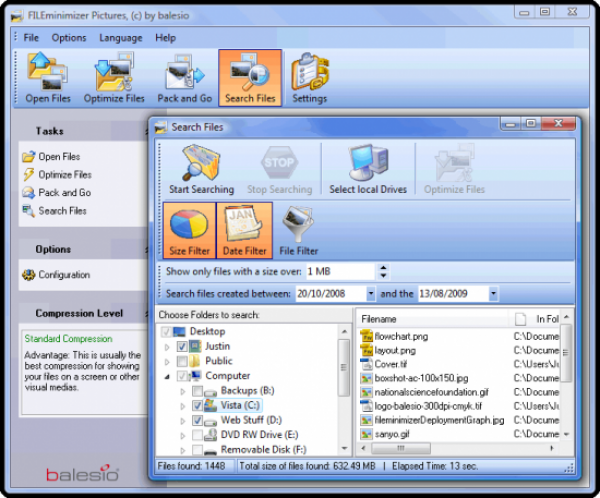
Task: Click the Optimize Files main toolbar icon
Action: (114, 78)
